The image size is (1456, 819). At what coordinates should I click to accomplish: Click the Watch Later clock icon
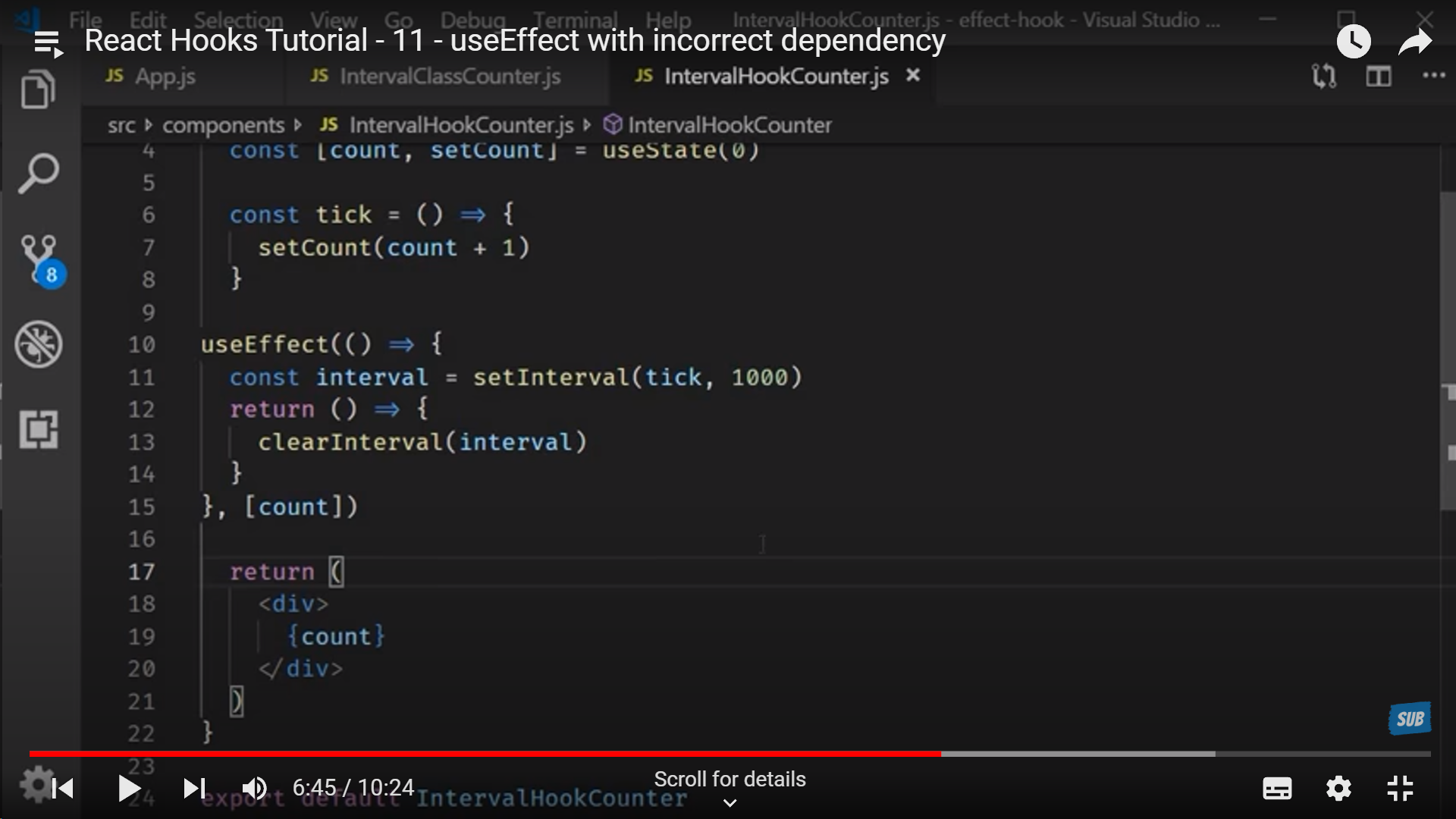click(x=1354, y=42)
